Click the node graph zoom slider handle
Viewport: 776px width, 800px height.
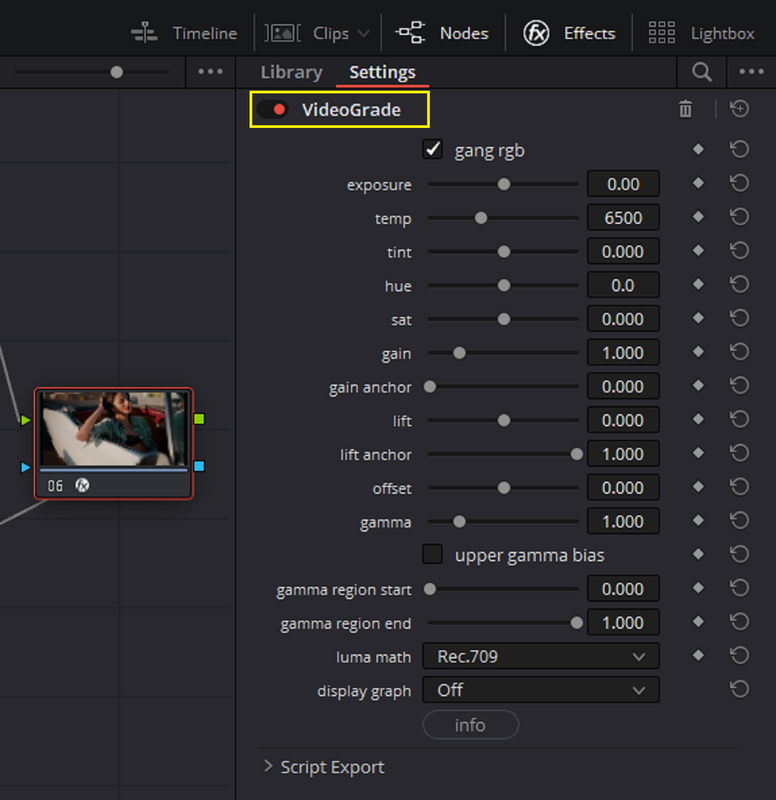[x=117, y=72]
